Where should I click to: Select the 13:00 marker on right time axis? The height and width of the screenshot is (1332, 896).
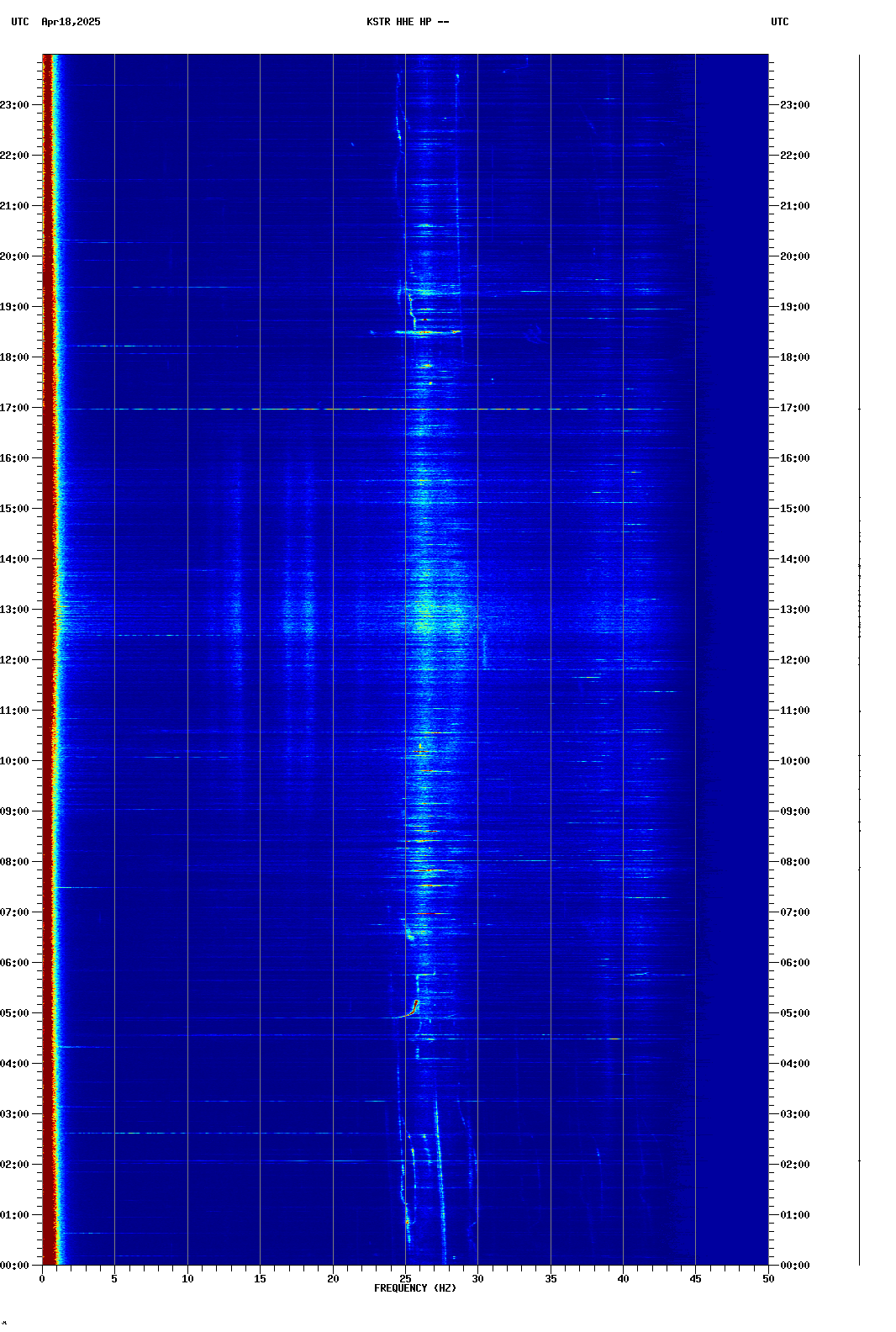click(794, 610)
